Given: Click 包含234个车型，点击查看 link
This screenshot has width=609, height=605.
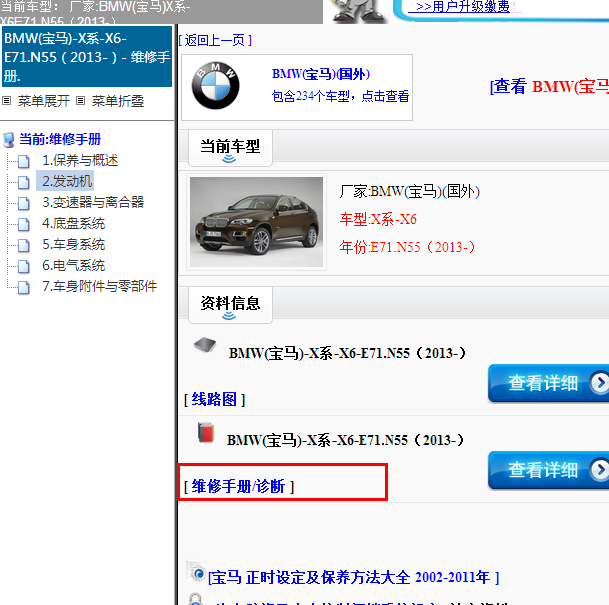Looking at the screenshot, I should pos(340,96).
